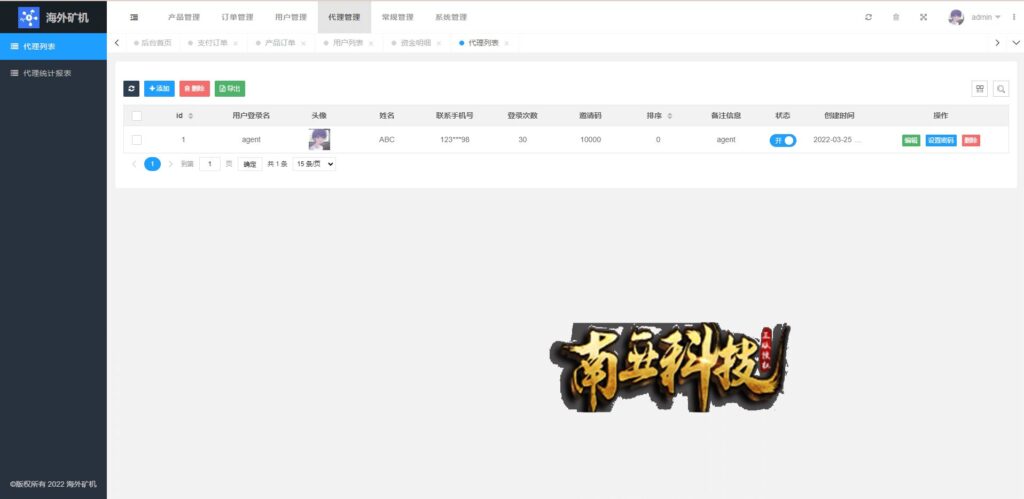Open the 订单管理 menu

[x=238, y=18]
